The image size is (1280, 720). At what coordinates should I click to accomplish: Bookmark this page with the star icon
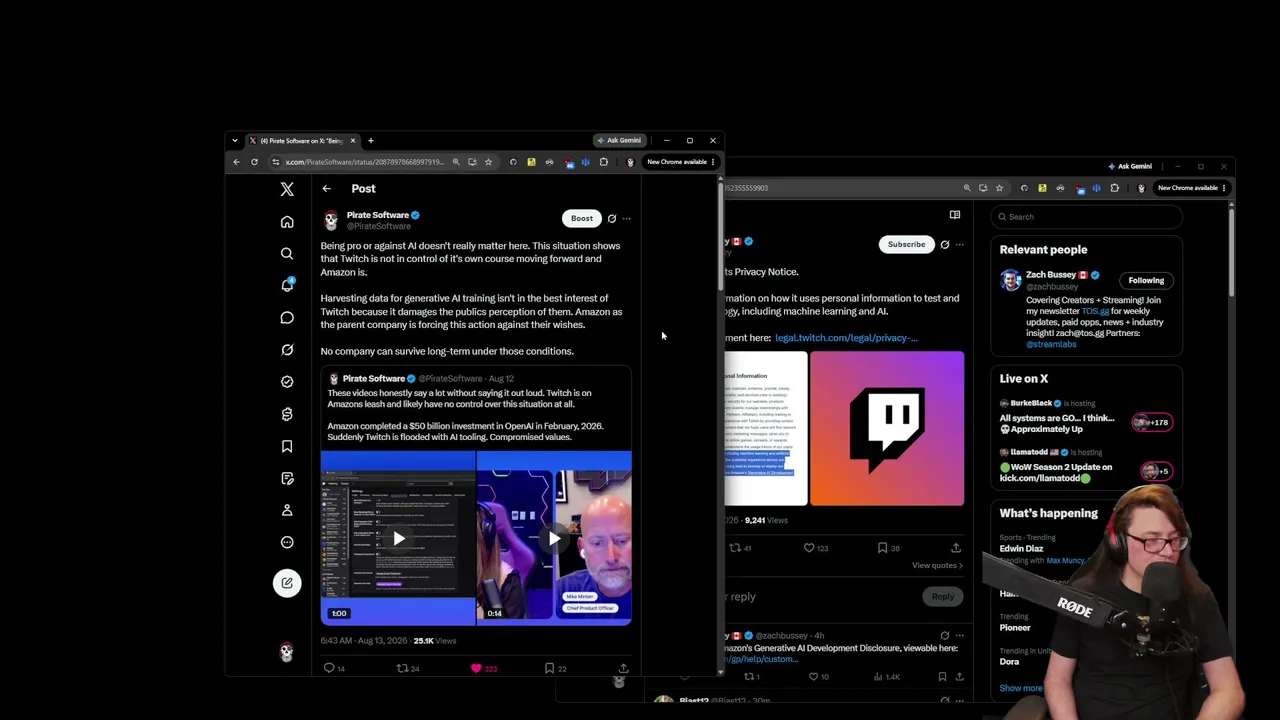pyautogui.click(x=488, y=162)
